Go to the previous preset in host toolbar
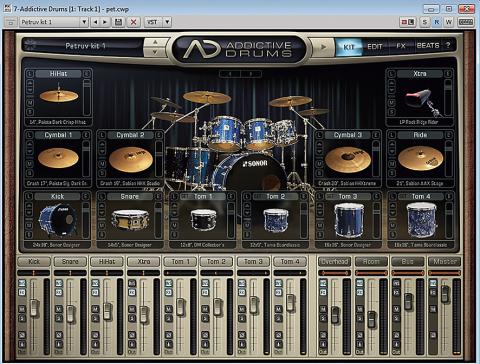The height and width of the screenshot is (364, 480). point(96,22)
